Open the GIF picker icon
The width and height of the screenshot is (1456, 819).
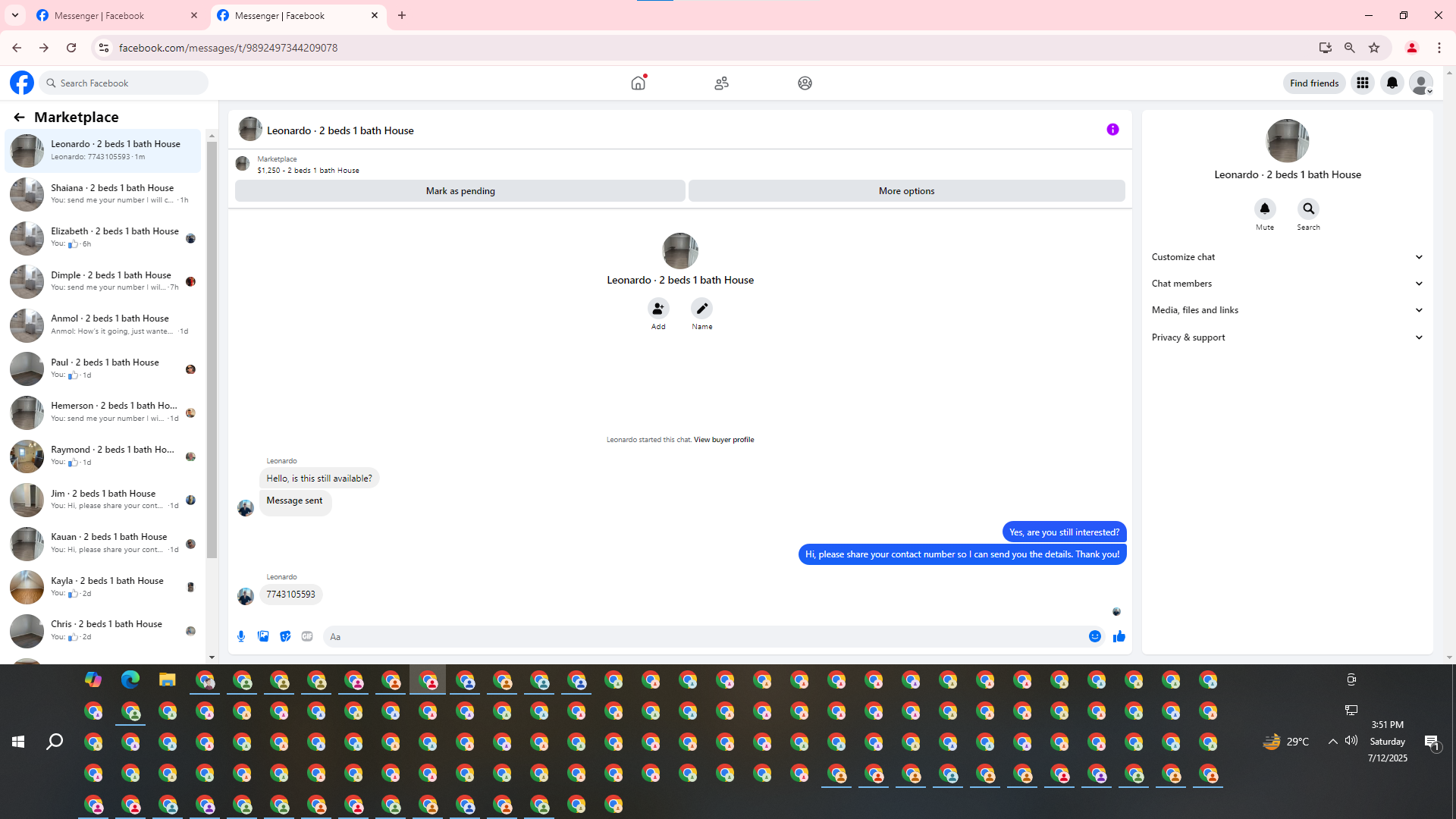click(307, 636)
